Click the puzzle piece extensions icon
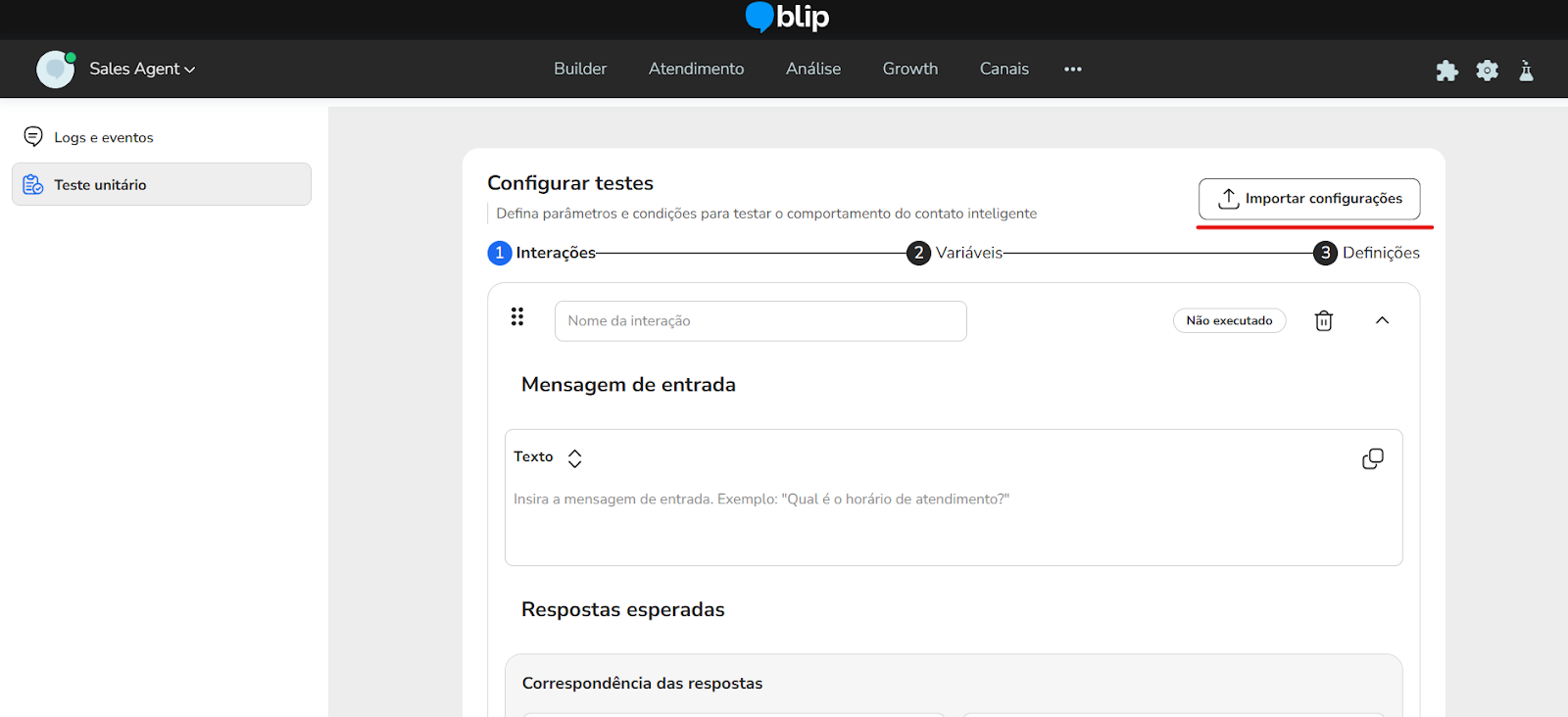Screen dimensions: 1568x717 [1446, 71]
